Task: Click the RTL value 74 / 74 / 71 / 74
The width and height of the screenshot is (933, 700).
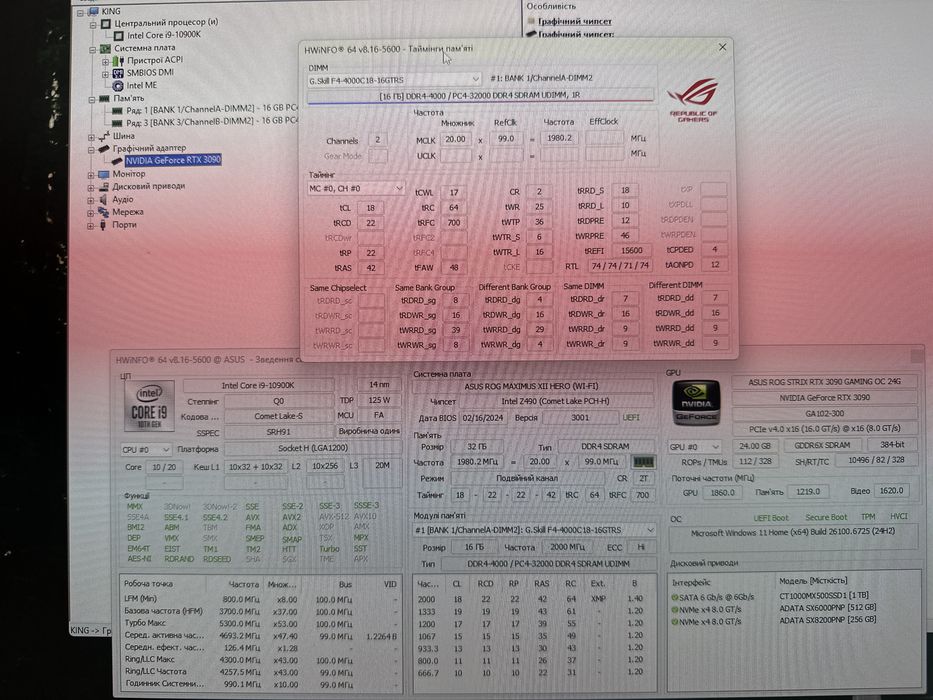Action: coord(620,265)
